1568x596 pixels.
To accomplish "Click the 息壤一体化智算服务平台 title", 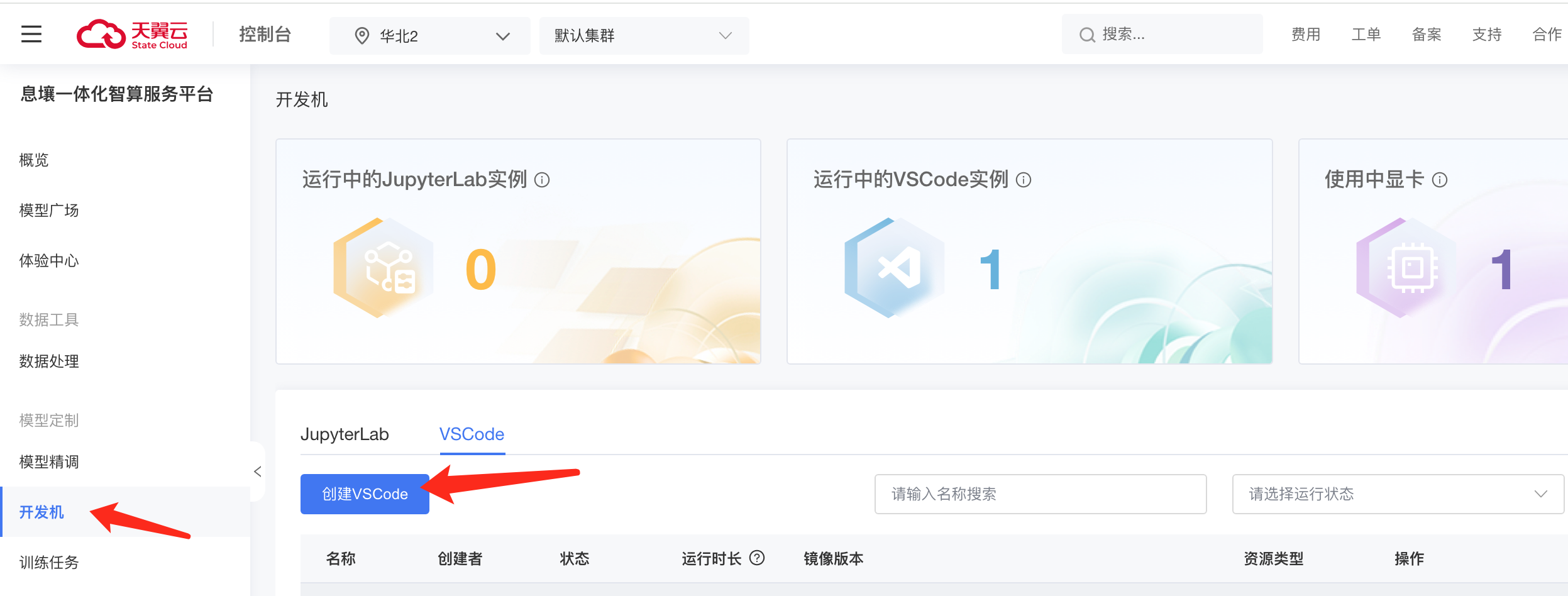I will pyautogui.click(x=117, y=94).
